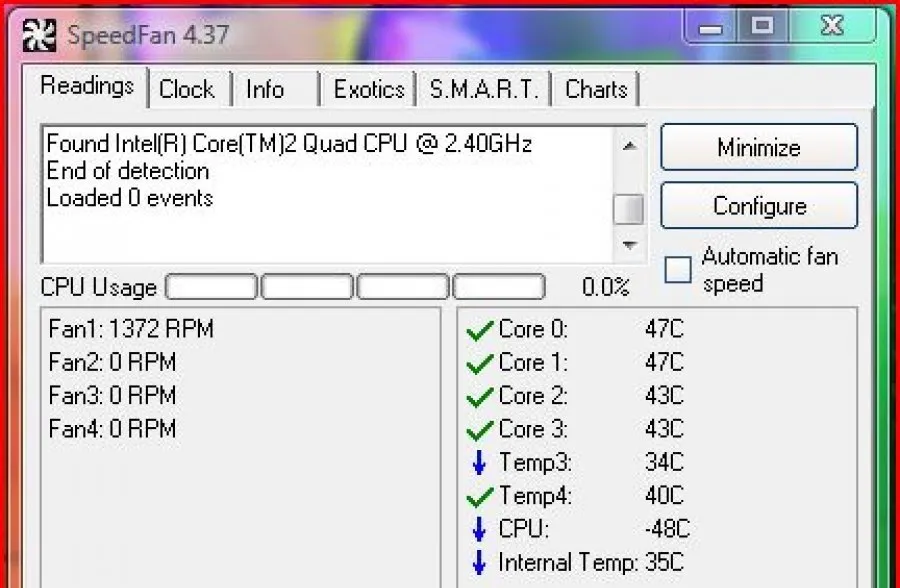
Task: Click the 'CPU Usage' label
Action: 99,288
